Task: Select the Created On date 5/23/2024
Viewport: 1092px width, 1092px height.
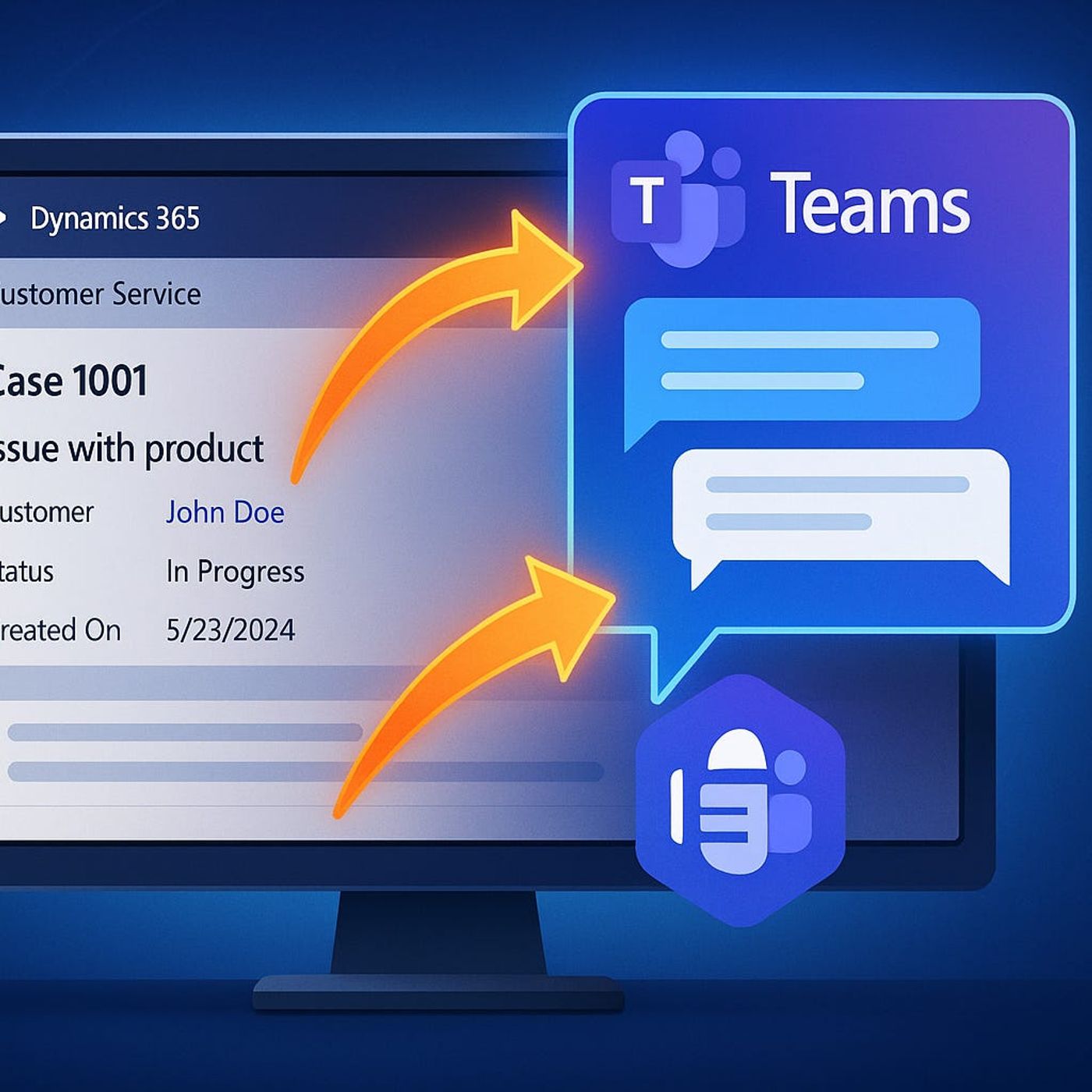Action: [x=232, y=629]
